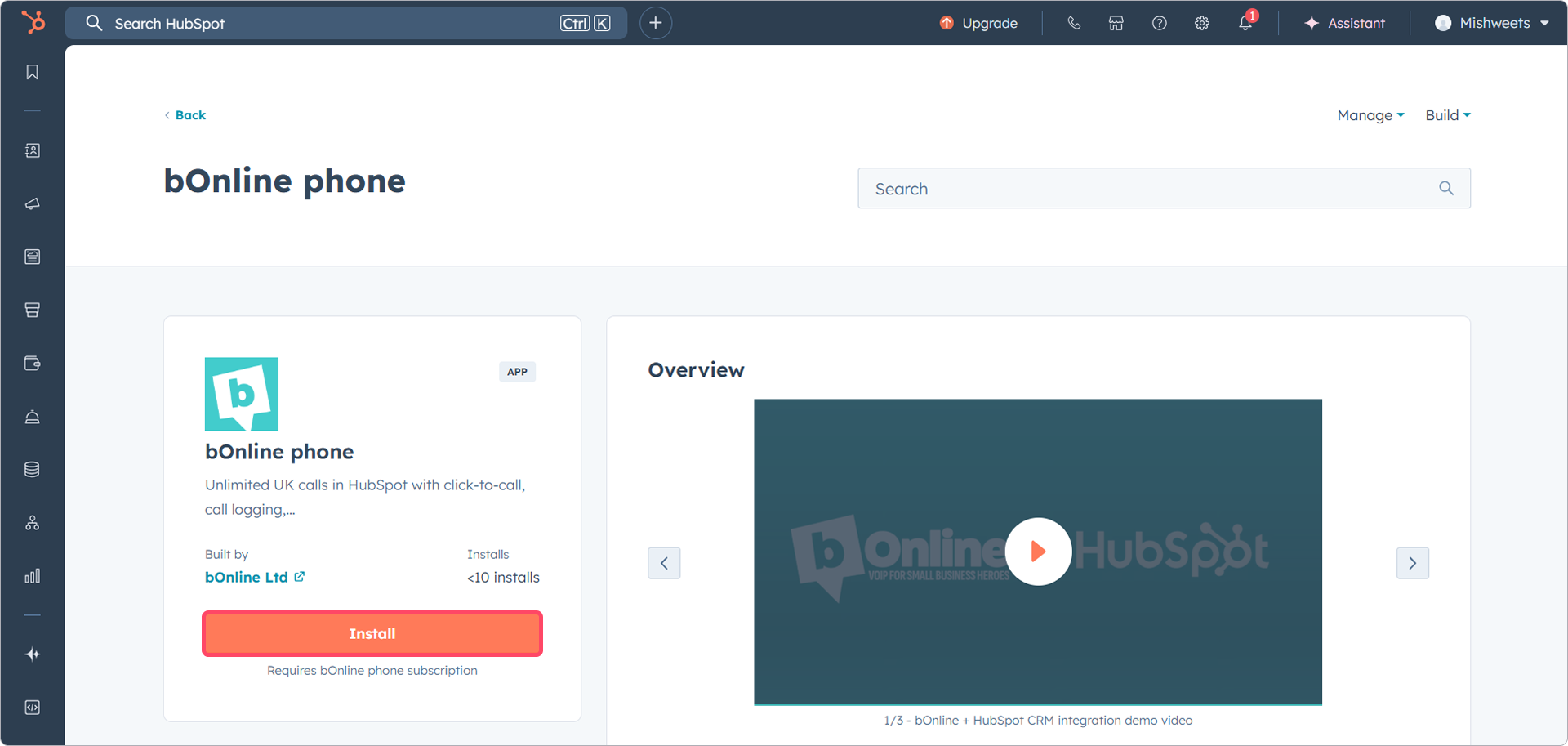Open the Data Management database sidebar icon
The height and width of the screenshot is (746, 1568).
[x=33, y=470]
